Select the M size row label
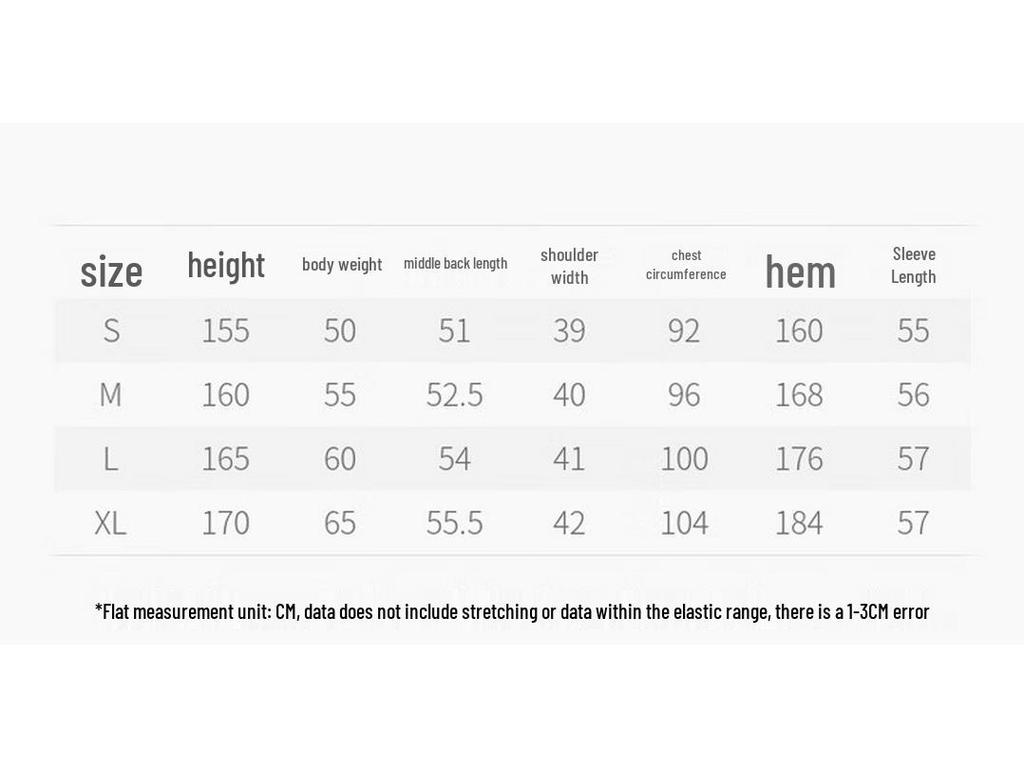 (x=110, y=394)
